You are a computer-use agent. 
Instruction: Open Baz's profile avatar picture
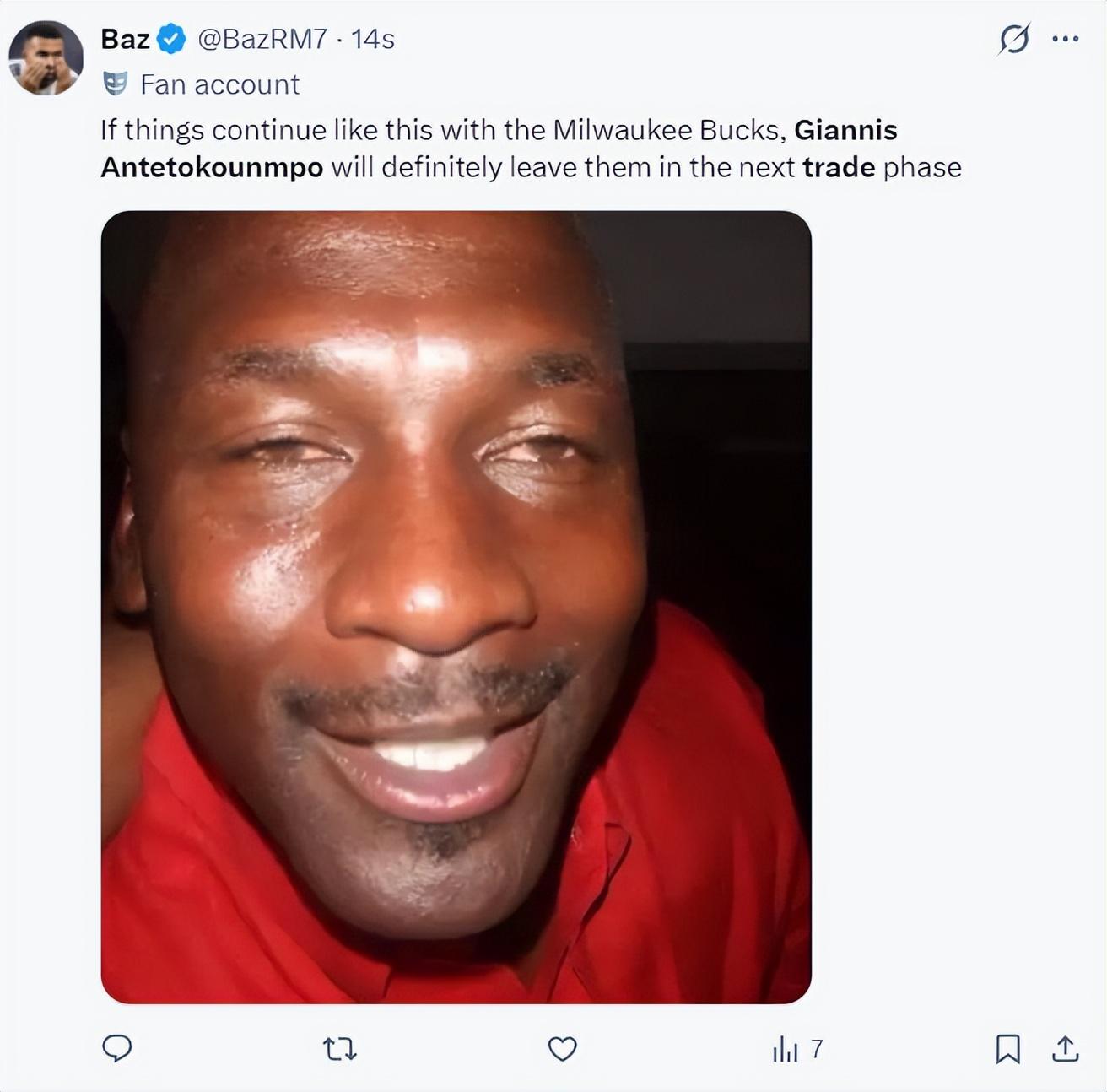(46, 57)
